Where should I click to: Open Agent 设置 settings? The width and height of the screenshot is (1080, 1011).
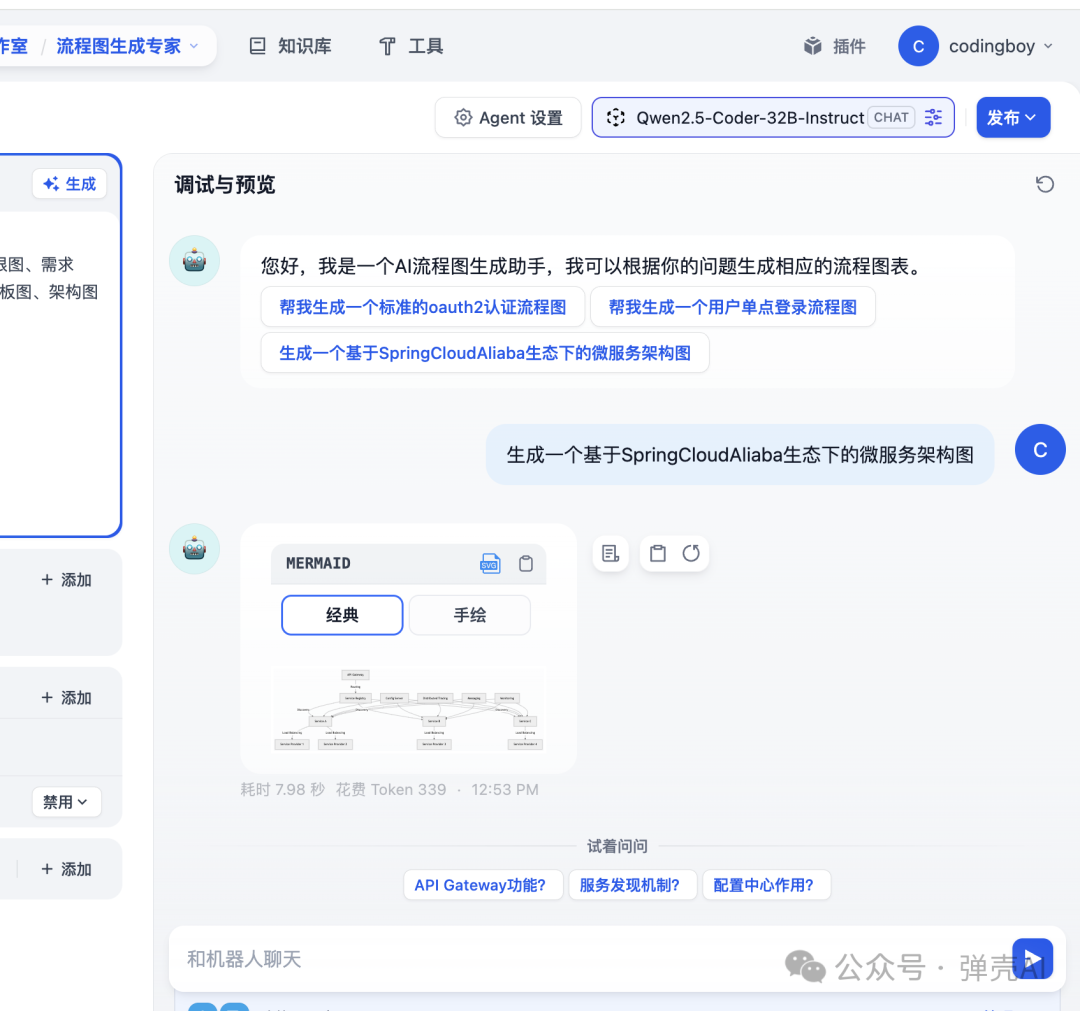[x=508, y=118]
